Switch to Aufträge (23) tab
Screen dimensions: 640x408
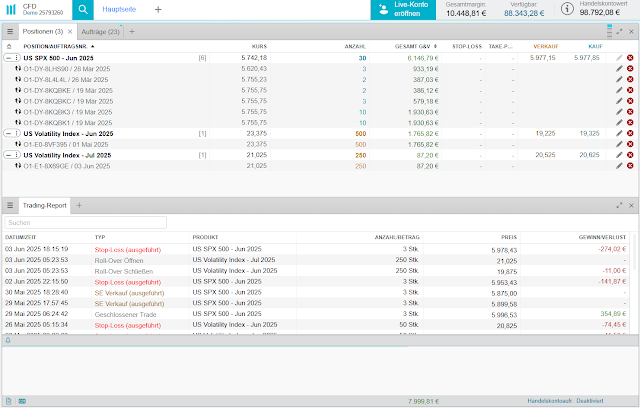tap(100, 31)
